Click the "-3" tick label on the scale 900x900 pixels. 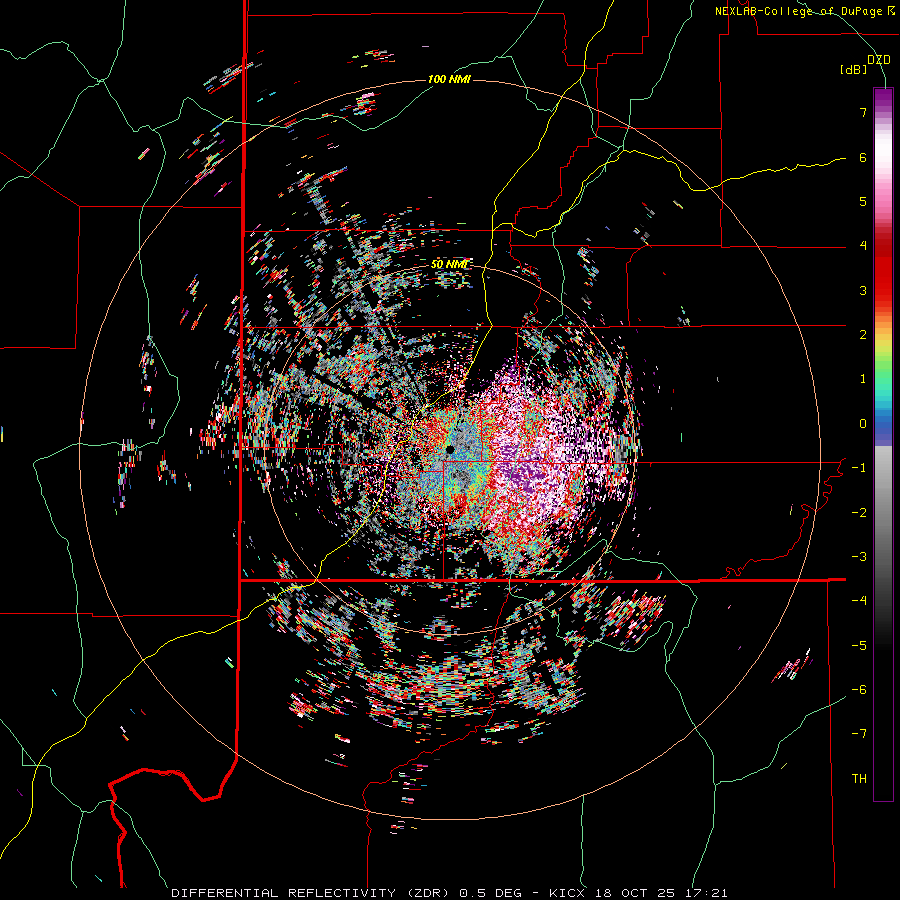[859, 557]
